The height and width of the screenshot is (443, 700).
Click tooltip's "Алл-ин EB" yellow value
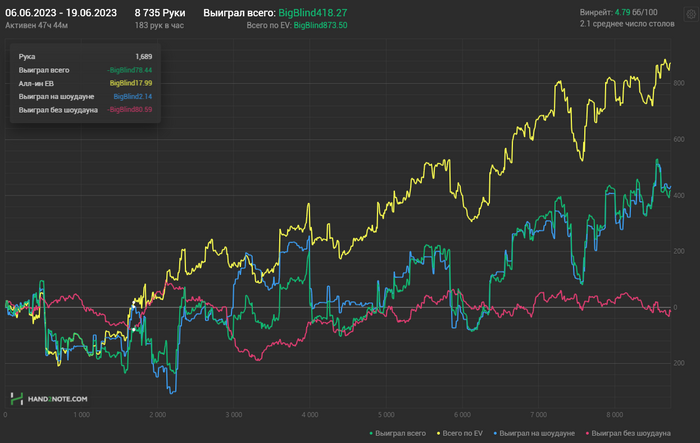[x=130, y=83]
